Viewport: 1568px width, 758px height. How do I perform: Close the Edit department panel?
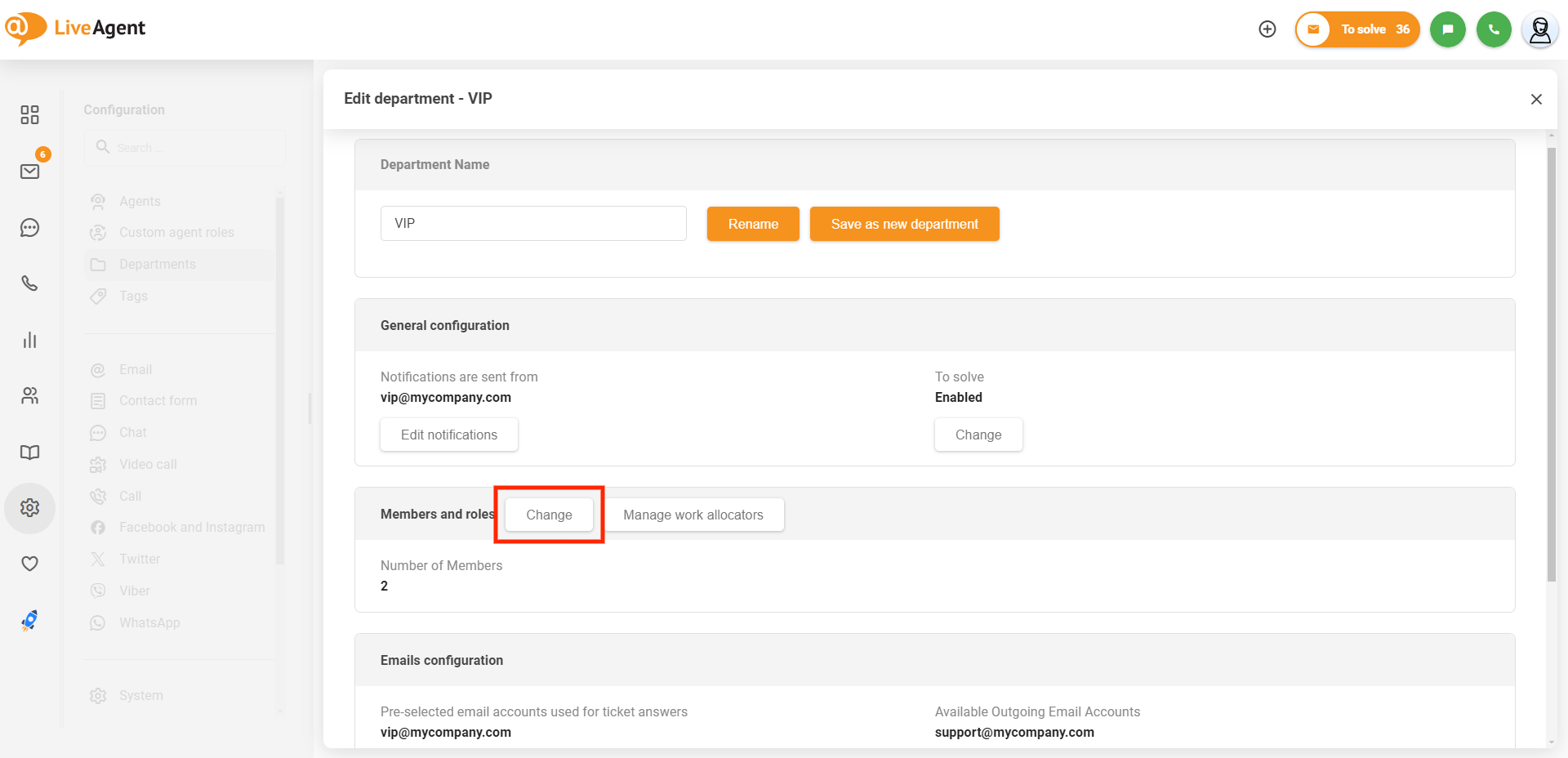pyautogui.click(x=1536, y=99)
